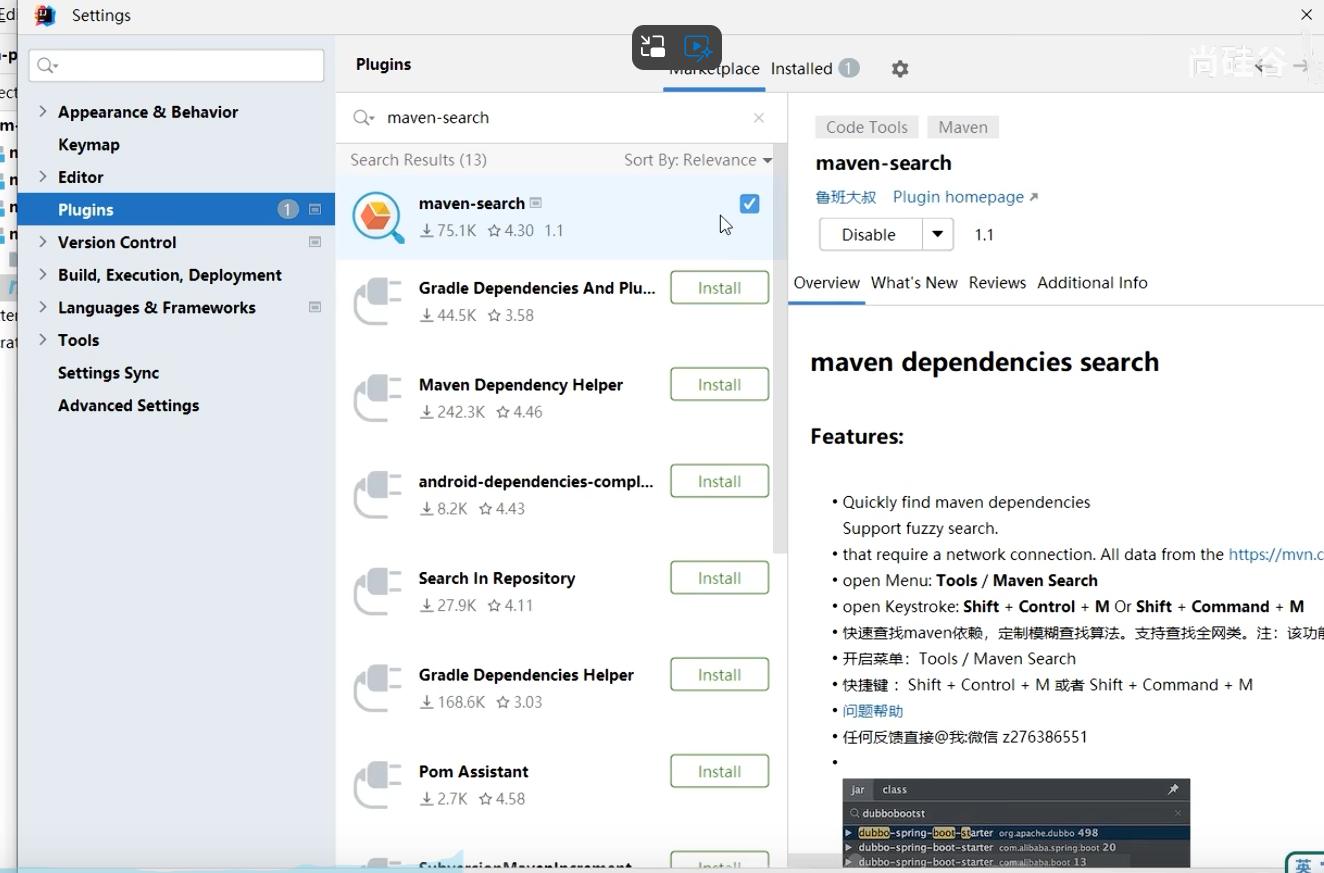Click the Maven Dependency Helper plugin icon

pos(378,398)
